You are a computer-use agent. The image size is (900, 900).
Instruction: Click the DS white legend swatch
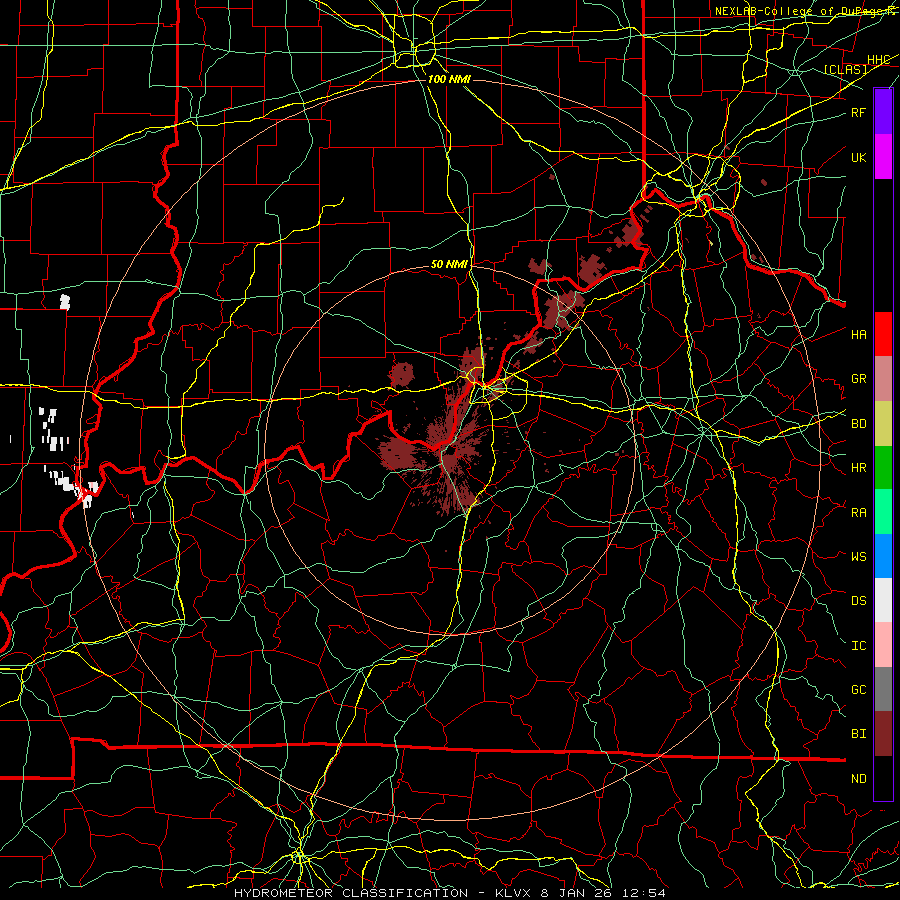point(883,600)
